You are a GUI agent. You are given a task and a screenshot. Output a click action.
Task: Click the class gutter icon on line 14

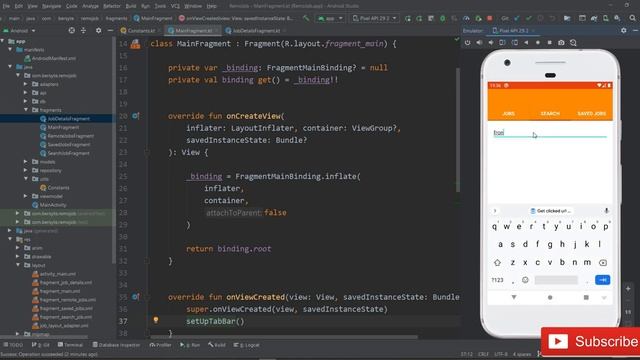coord(136,44)
